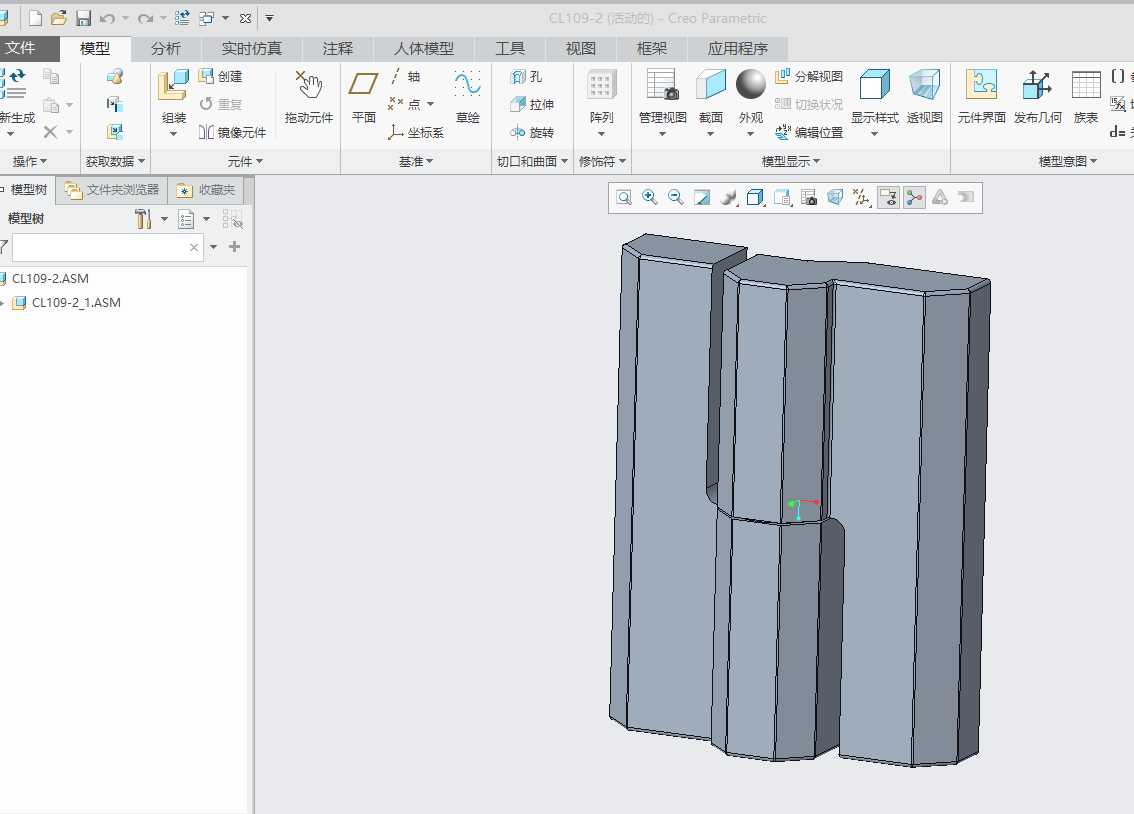Expand the 操作 group dropdown
1134x814 pixels.
[30, 161]
